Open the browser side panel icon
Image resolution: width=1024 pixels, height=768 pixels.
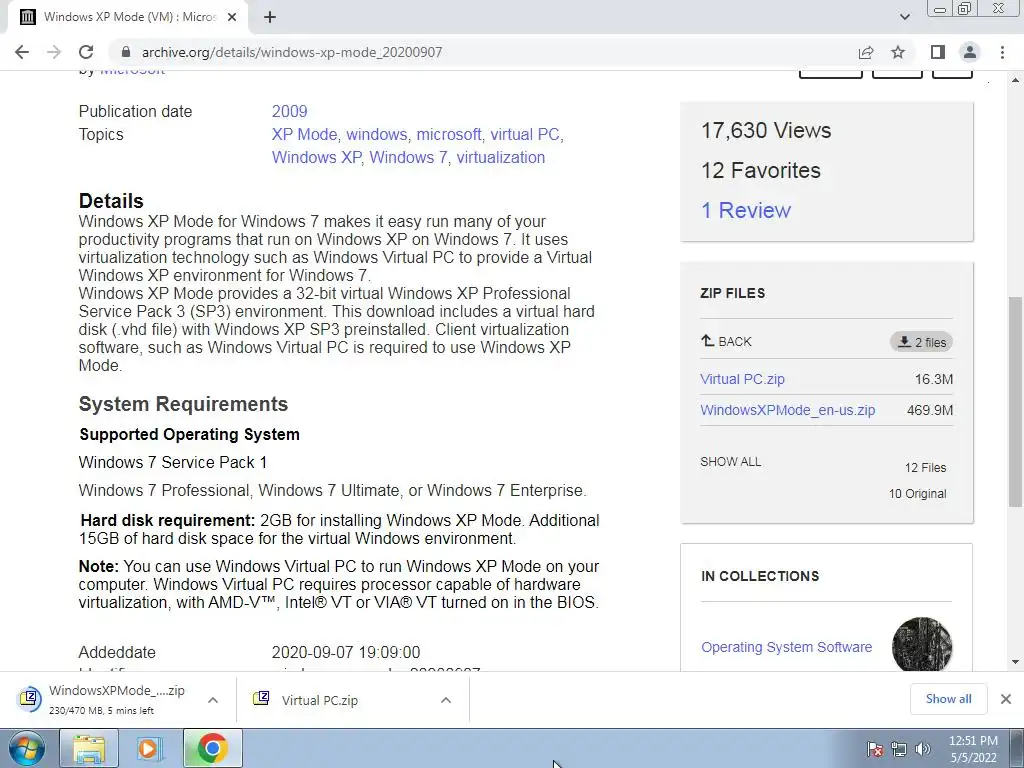coord(938,52)
